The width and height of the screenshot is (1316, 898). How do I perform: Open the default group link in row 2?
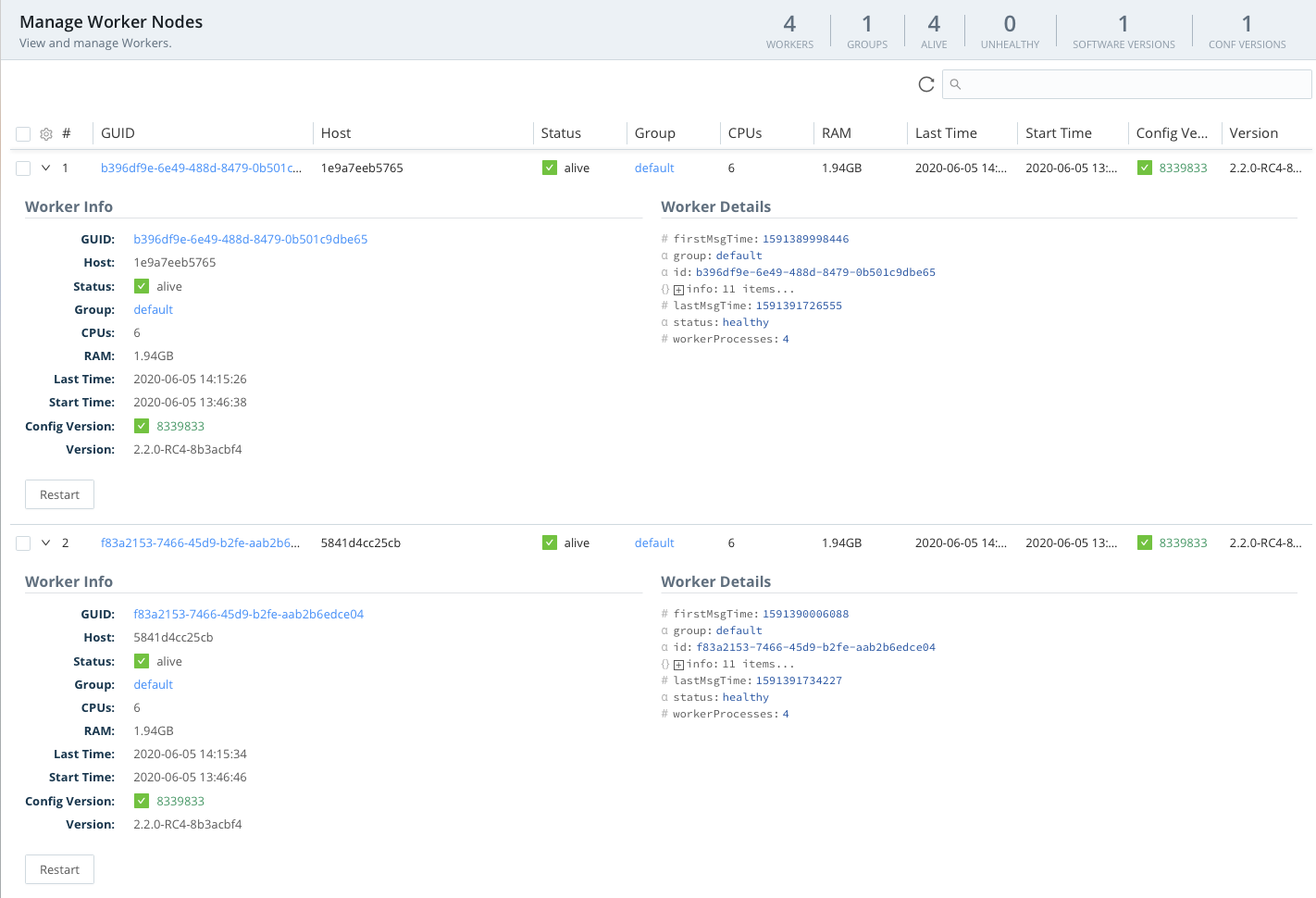pyautogui.click(x=654, y=543)
